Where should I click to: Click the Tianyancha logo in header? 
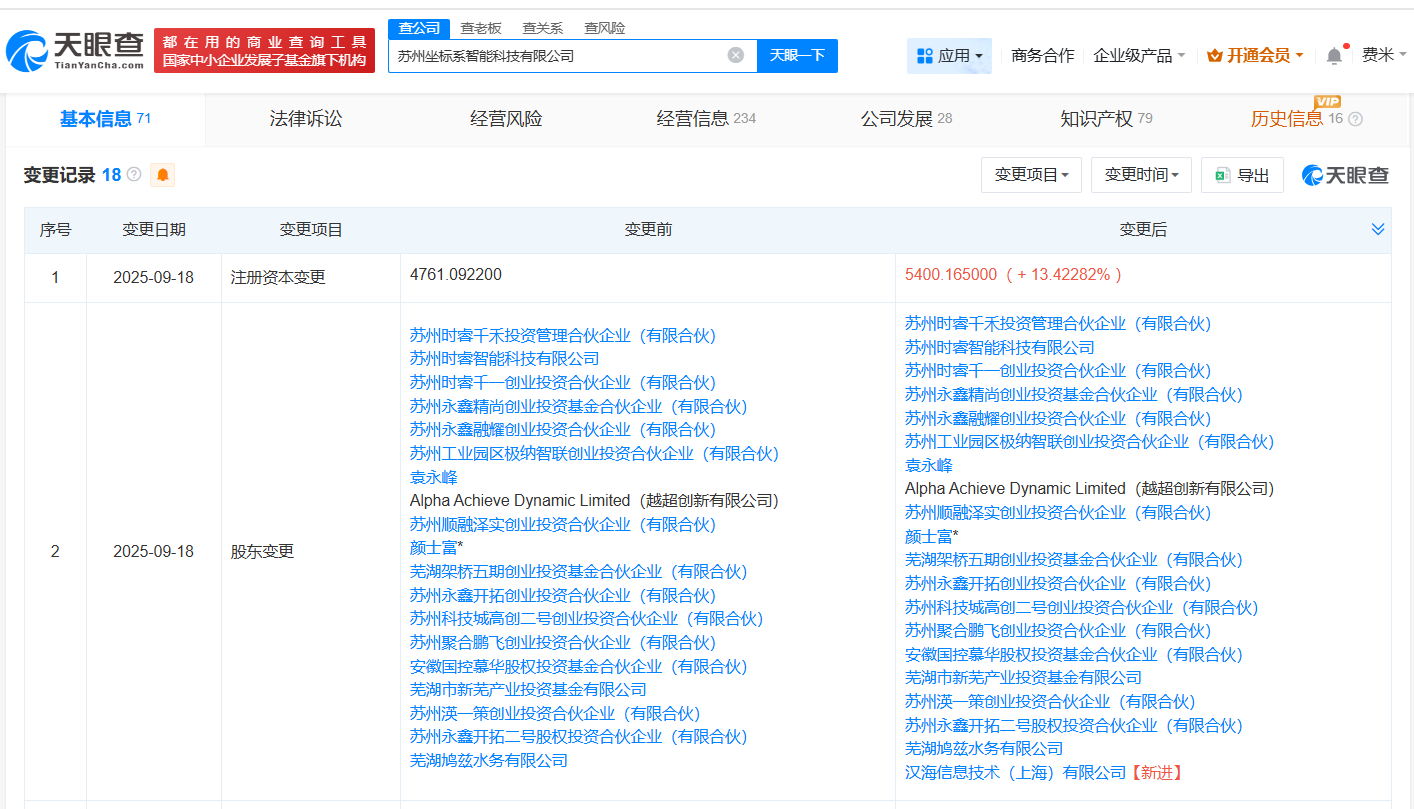(x=76, y=50)
